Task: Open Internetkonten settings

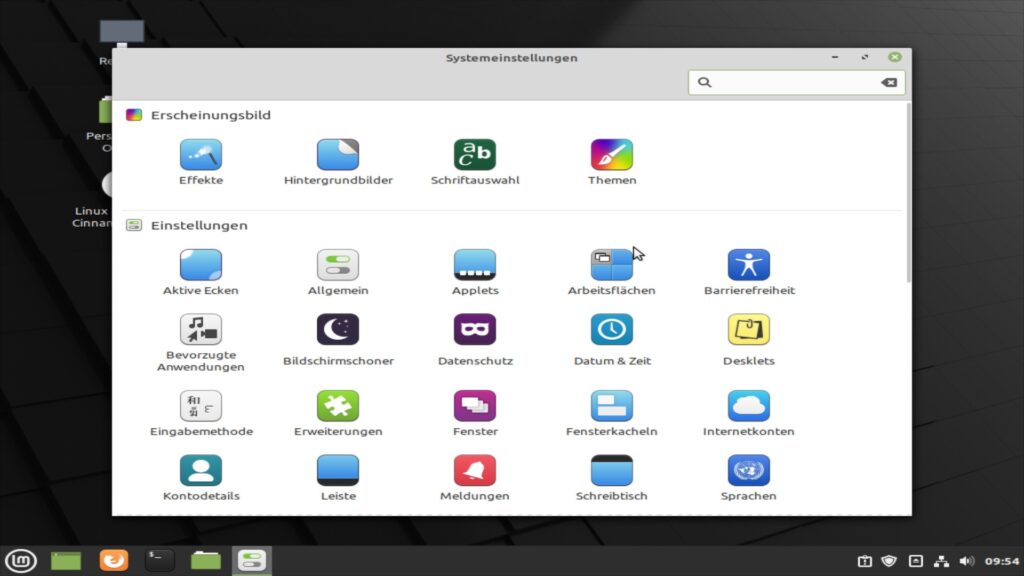Action: click(x=749, y=413)
